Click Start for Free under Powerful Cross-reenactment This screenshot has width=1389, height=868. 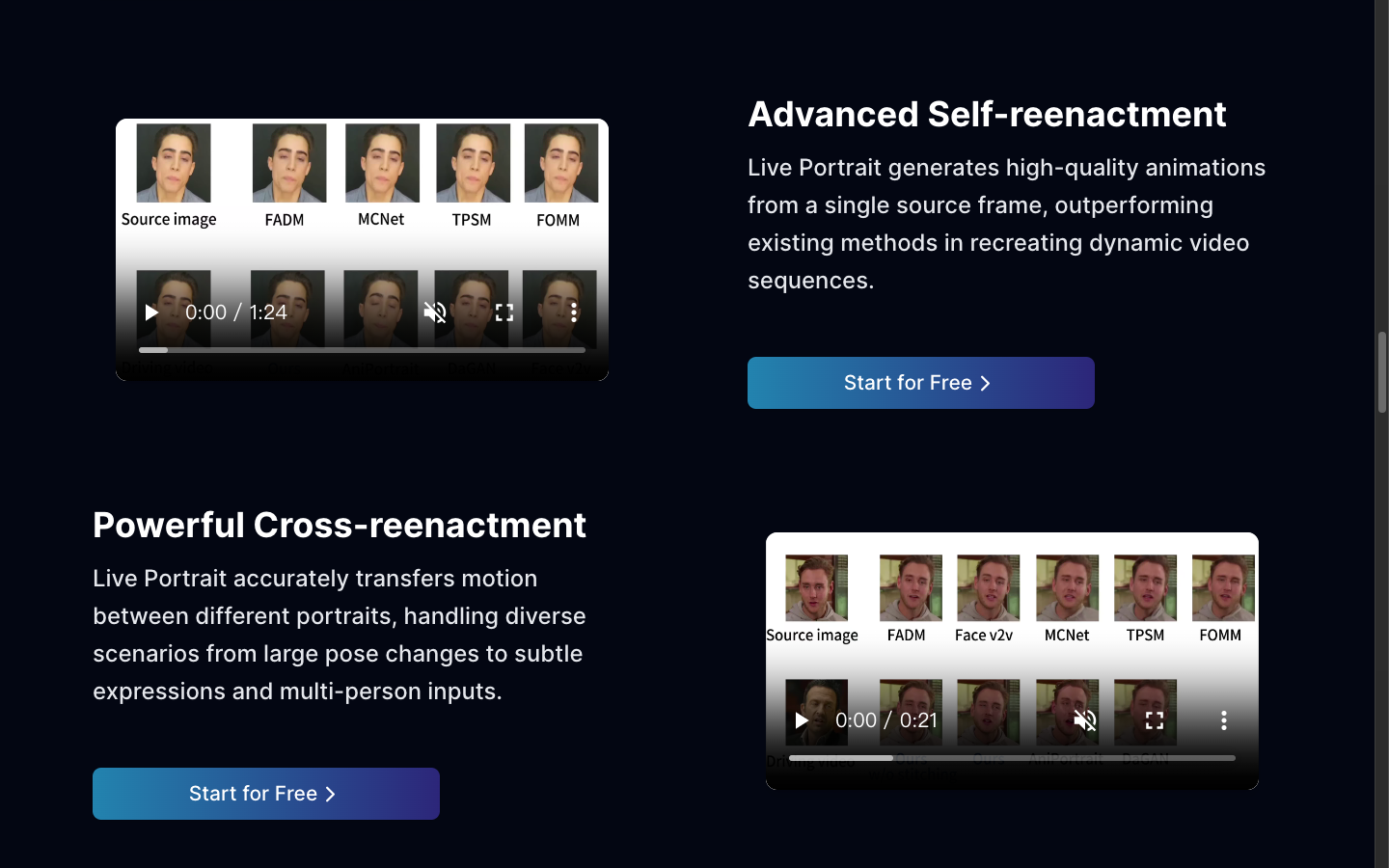(266, 794)
